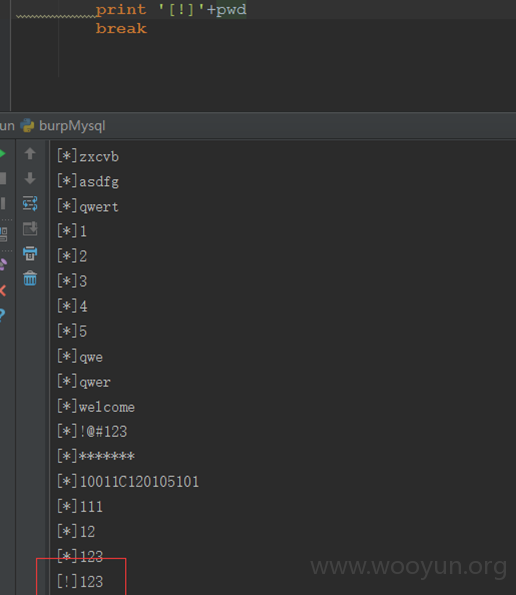The image size is (516, 595).
Task: Click the up arrow stack-frame icon
Action: tap(30, 154)
